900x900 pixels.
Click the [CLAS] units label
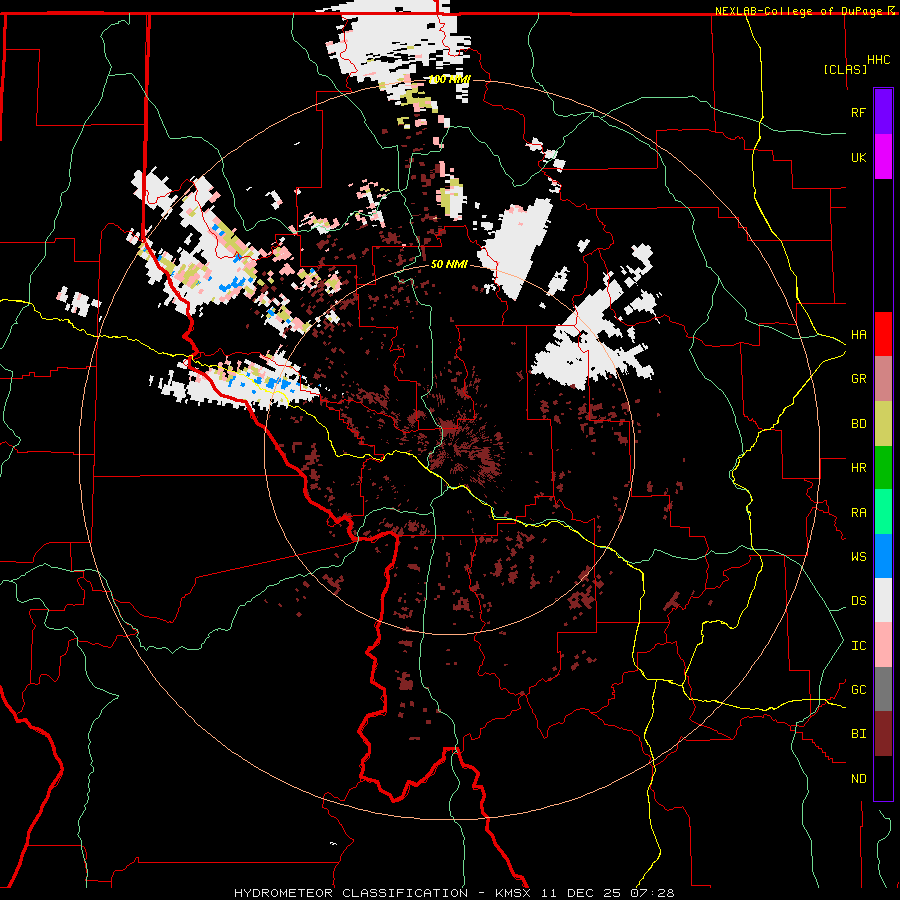point(845,69)
